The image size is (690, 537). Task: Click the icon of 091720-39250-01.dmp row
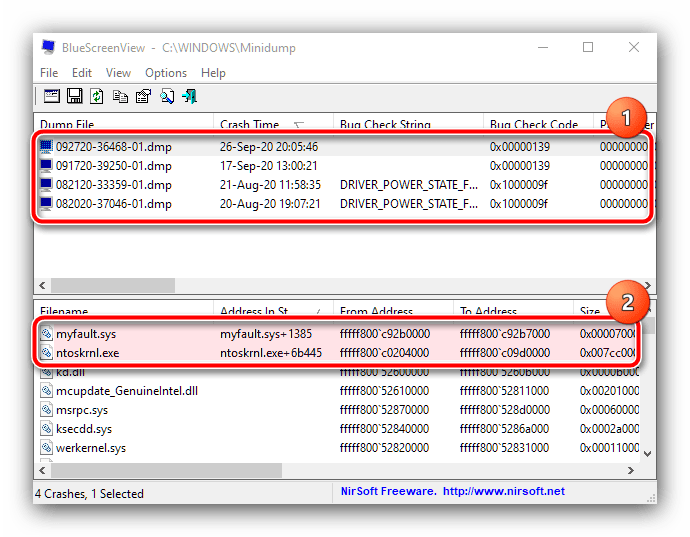pos(46,166)
